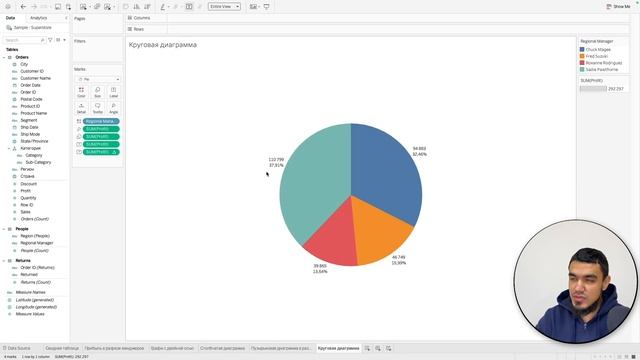Open dropdown arrow next to new worksheet icon
This screenshot has width=640, height=360.
pyautogui.click(x=89, y=7)
